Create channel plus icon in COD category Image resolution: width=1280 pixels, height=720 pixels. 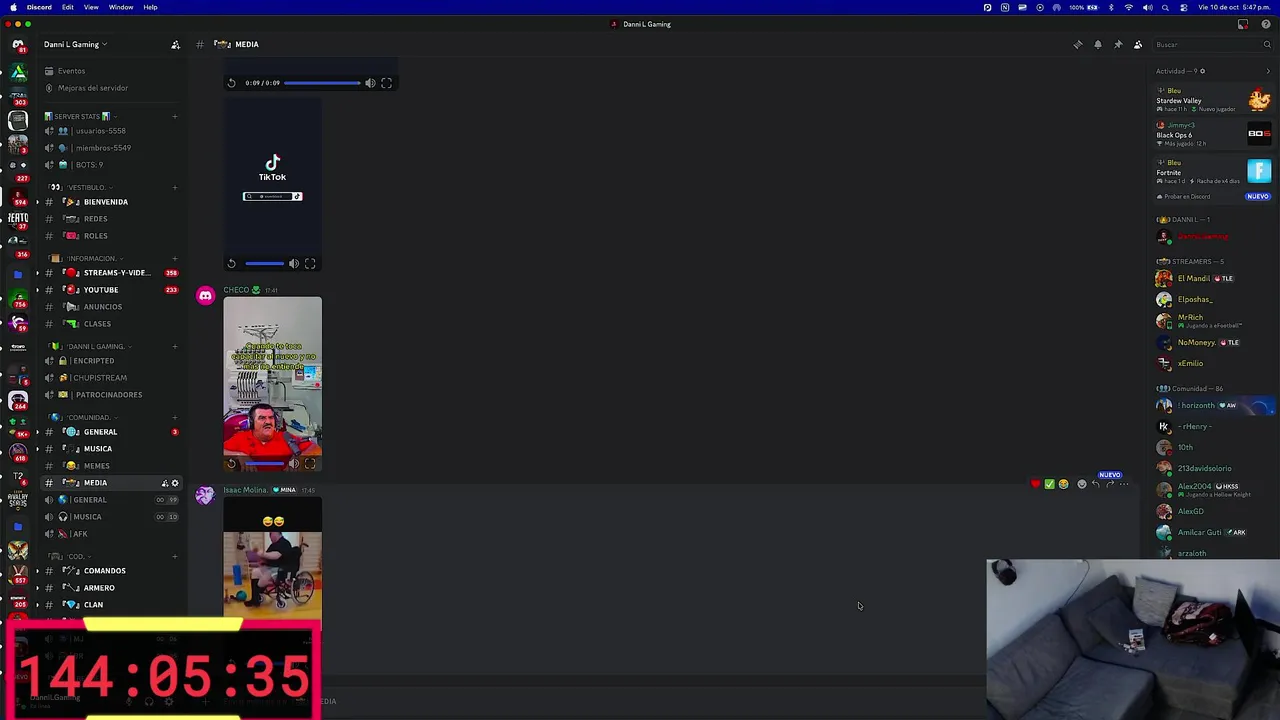(175, 556)
